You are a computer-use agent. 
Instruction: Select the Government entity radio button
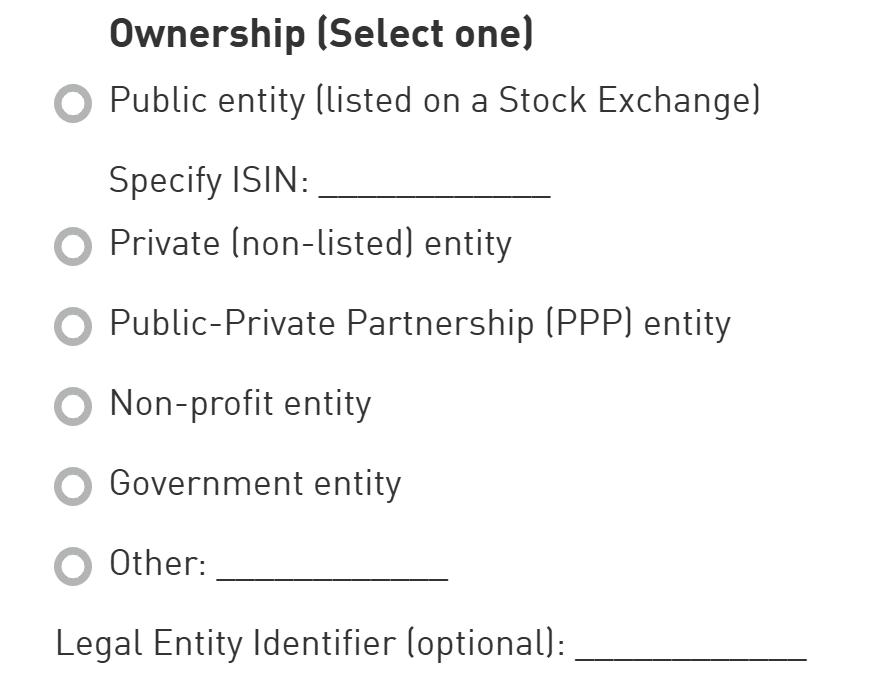click(73, 486)
